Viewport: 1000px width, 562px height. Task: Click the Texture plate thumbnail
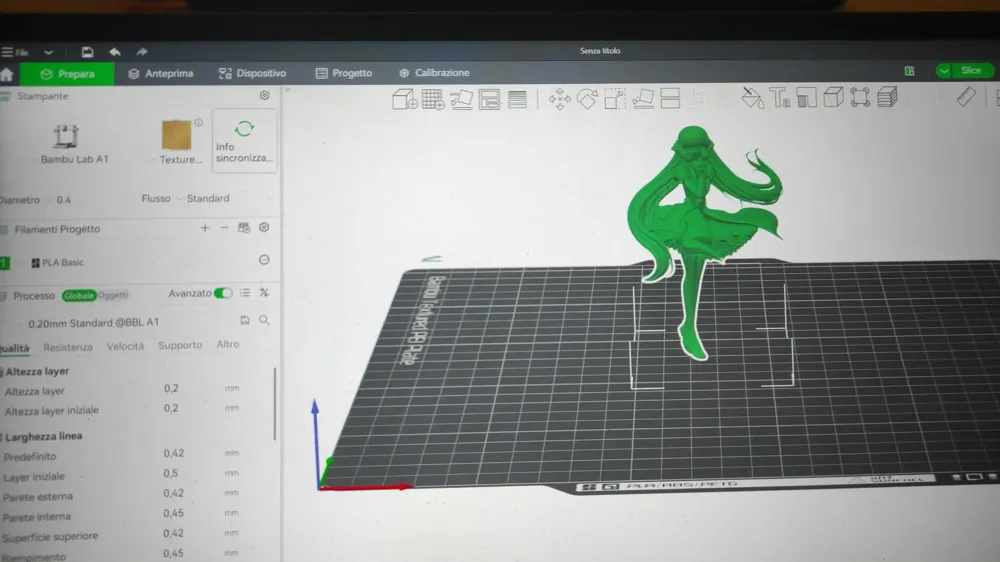click(177, 135)
